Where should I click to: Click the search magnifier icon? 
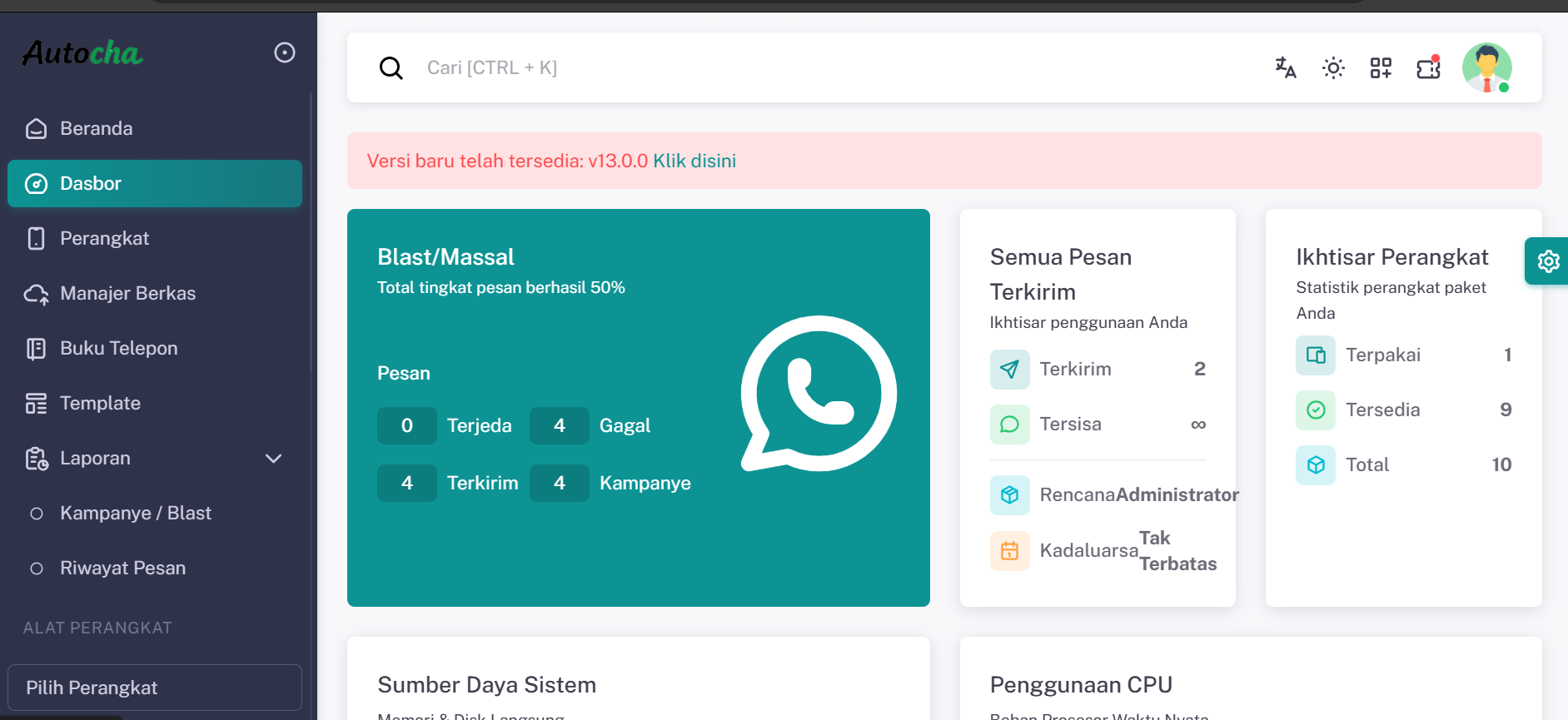coord(391,68)
